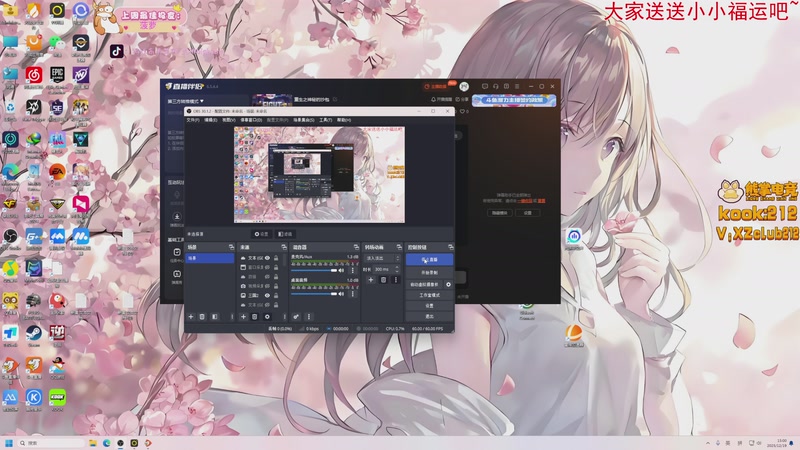Add a transition with plus icon
Screen dimensions: 800x450
coord(371,280)
